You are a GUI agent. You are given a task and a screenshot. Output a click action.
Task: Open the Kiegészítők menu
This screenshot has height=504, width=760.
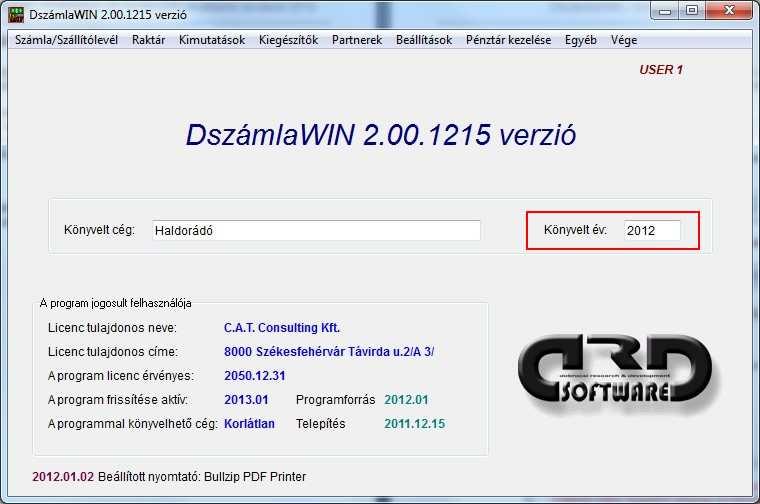pos(288,40)
